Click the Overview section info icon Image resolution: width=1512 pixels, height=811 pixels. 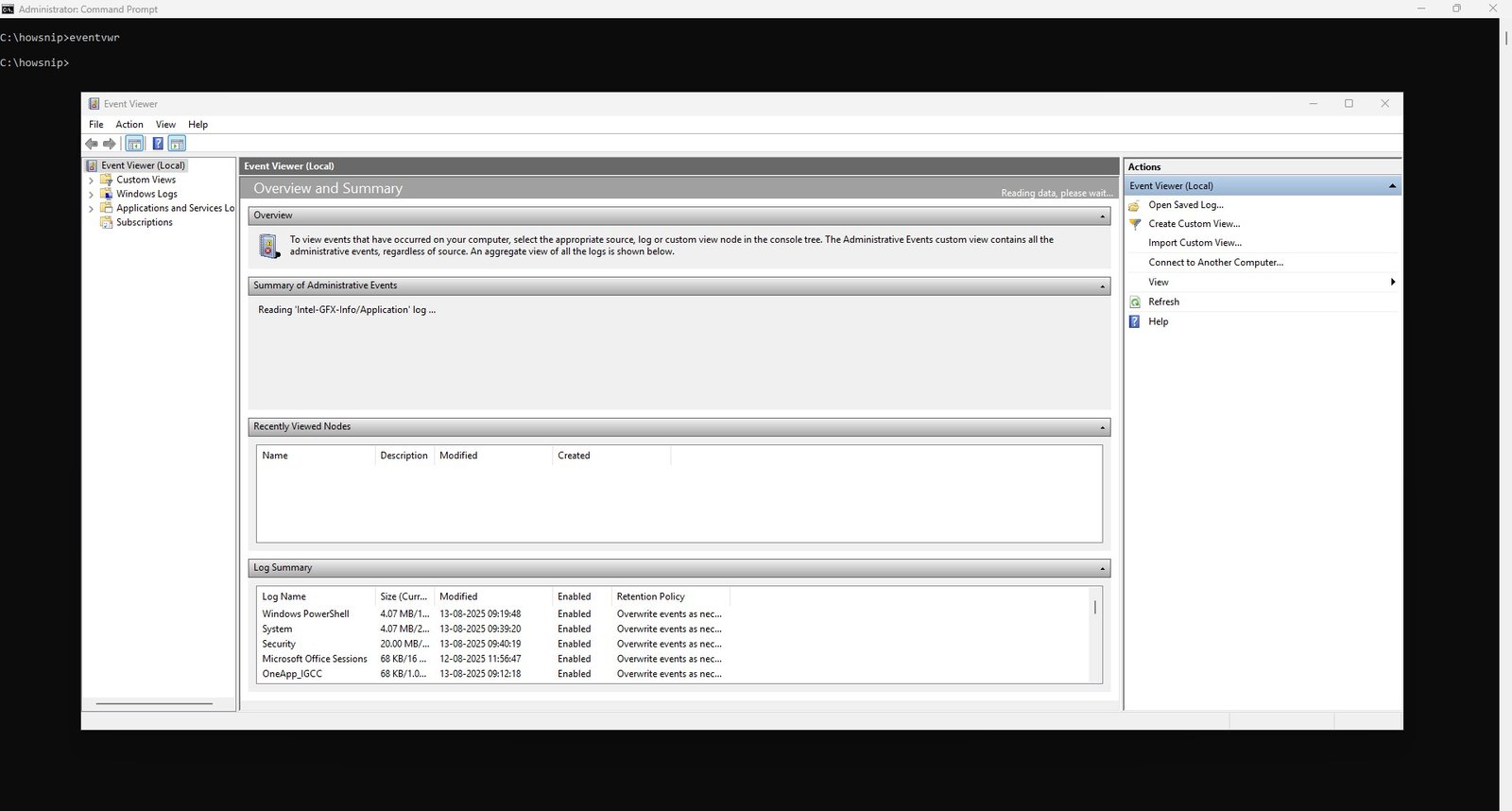tap(269, 246)
